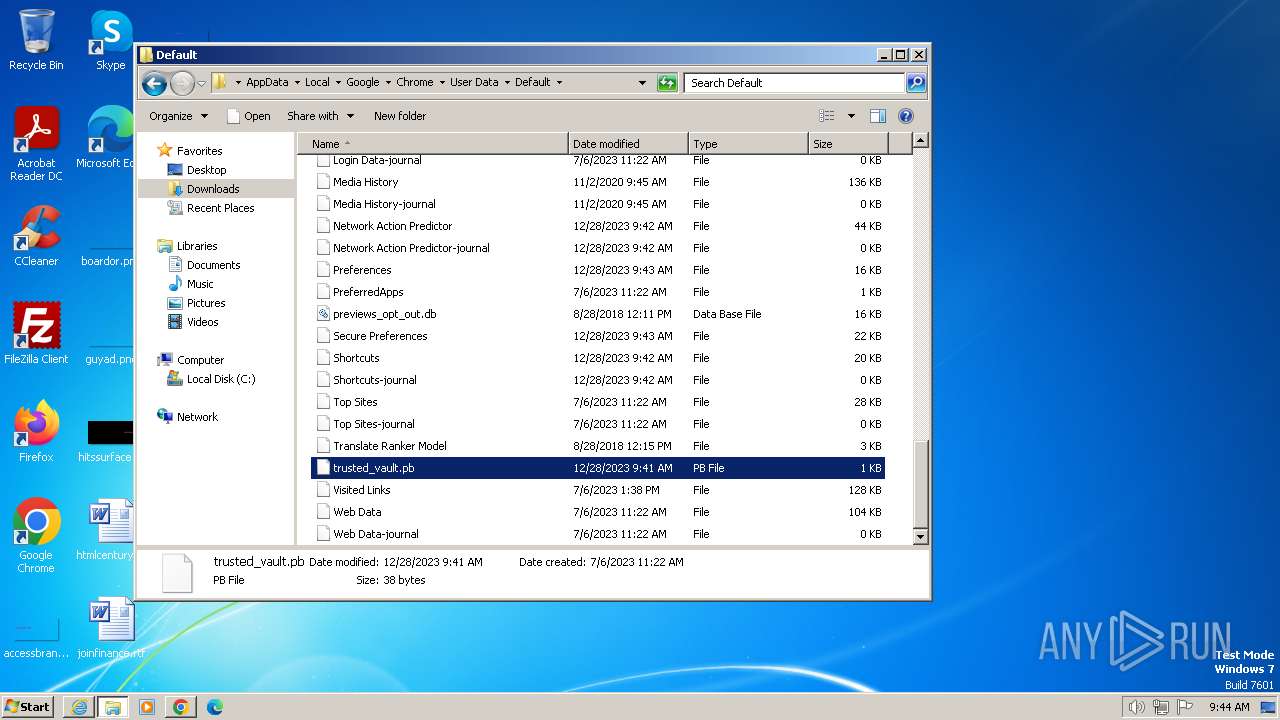
Task: Open Internet Explorer from taskbar
Action: pos(79,707)
